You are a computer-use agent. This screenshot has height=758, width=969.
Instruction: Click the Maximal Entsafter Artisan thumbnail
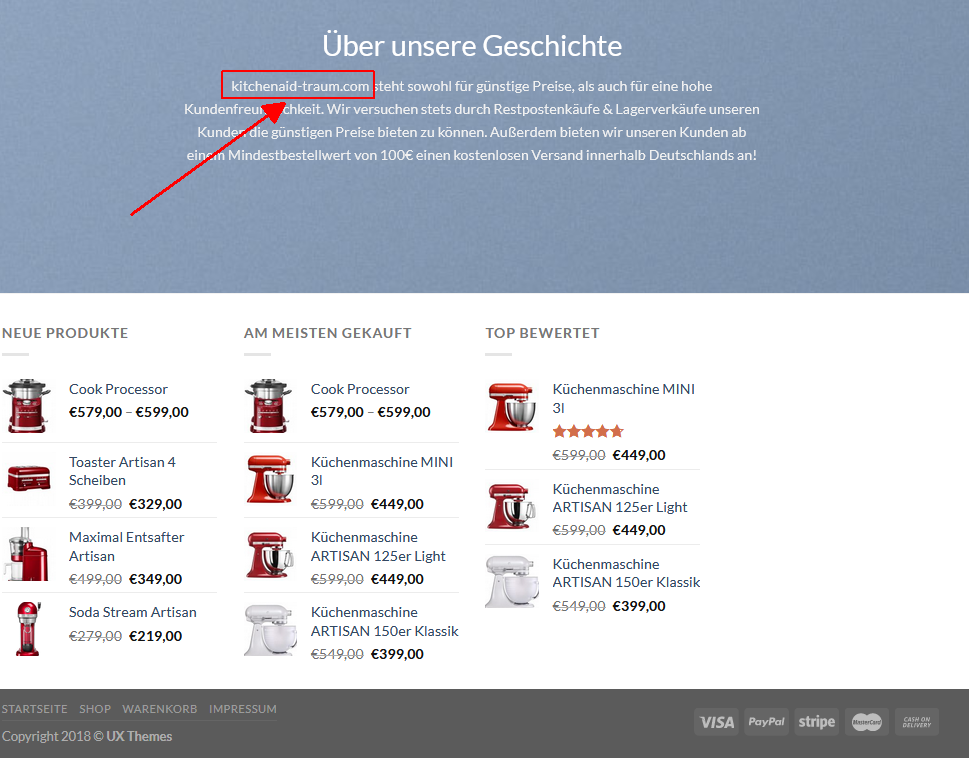pos(27,554)
